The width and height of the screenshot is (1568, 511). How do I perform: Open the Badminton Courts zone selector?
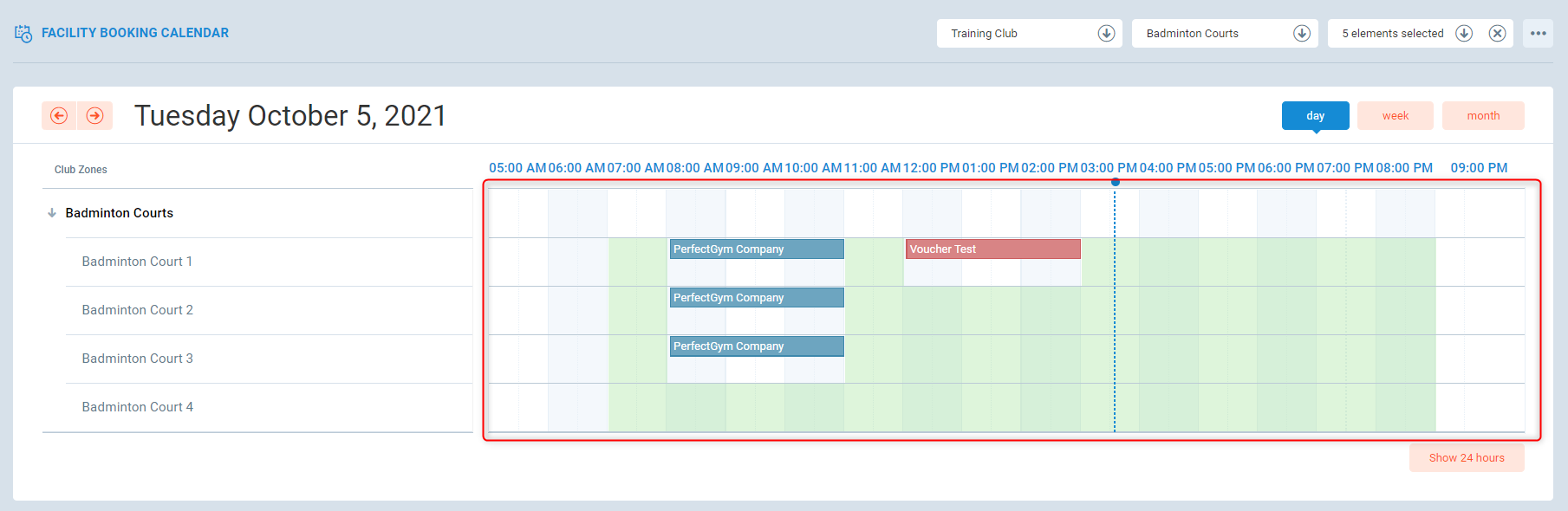pyautogui.click(x=1209, y=34)
